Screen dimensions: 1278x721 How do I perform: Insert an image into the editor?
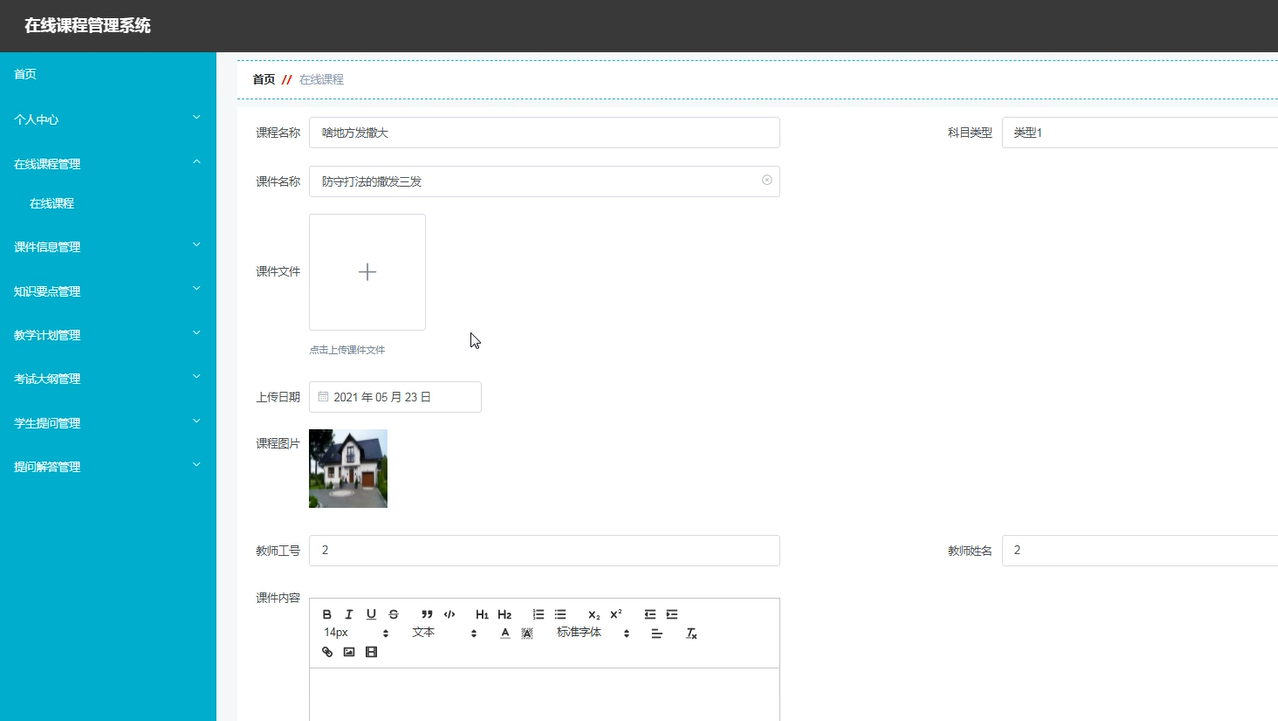[x=349, y=652]
